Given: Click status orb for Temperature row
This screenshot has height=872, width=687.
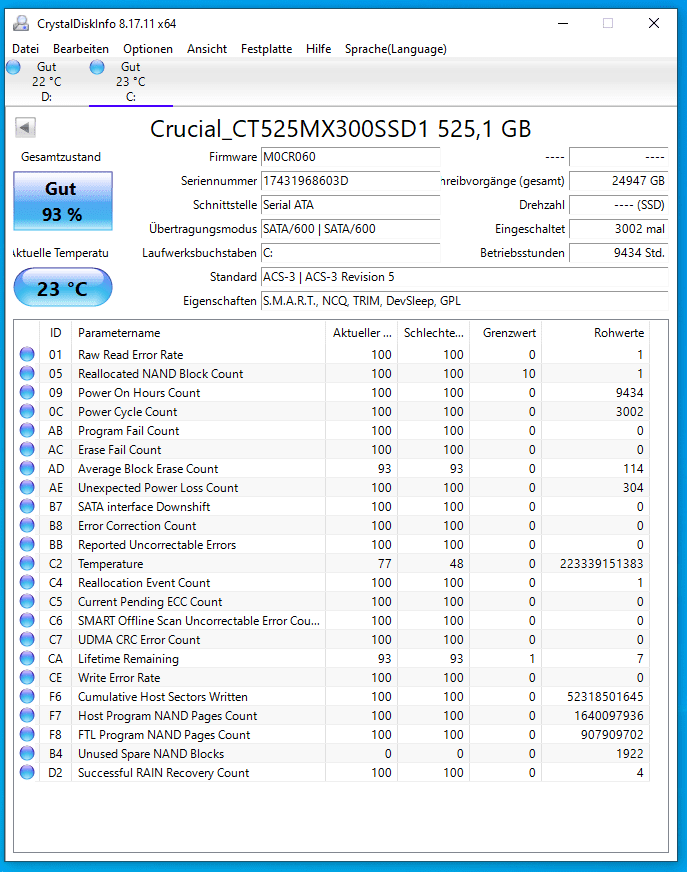Looking at the screenshot, I should 27,563.
